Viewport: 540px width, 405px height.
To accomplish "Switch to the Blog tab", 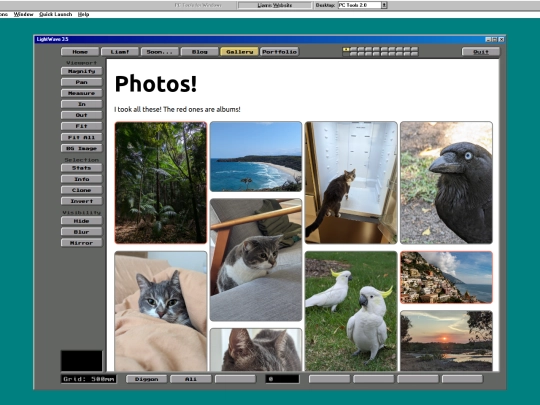I will [x=199, y=52].
